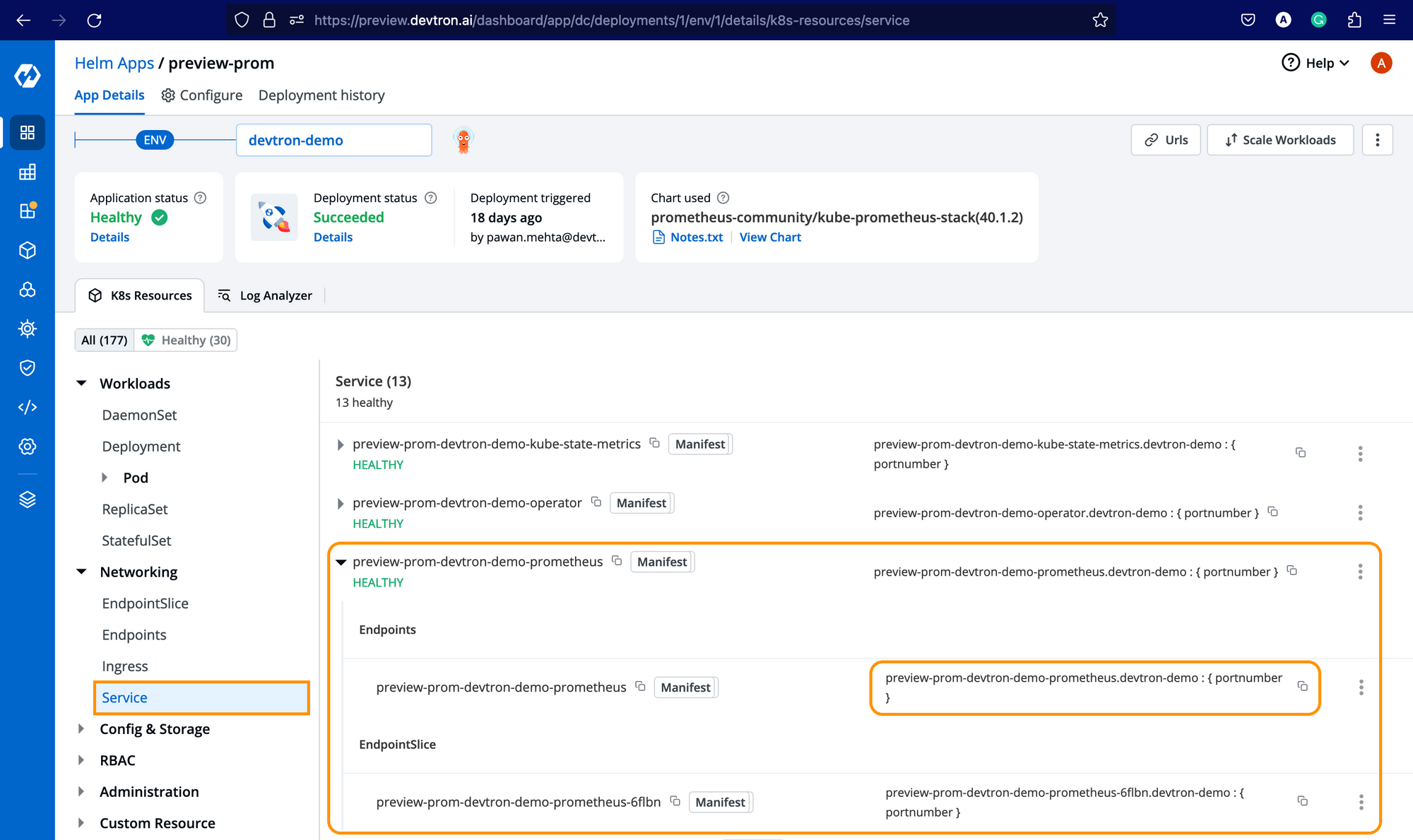Copy the demo-operator service name
This screenshot has height=840, width=1413.
[x=596, y=502]
